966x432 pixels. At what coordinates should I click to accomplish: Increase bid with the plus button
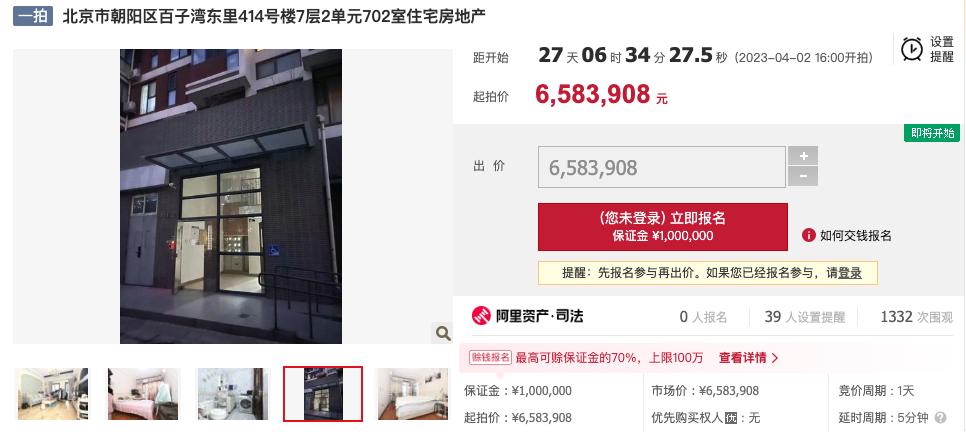[803, 156]
